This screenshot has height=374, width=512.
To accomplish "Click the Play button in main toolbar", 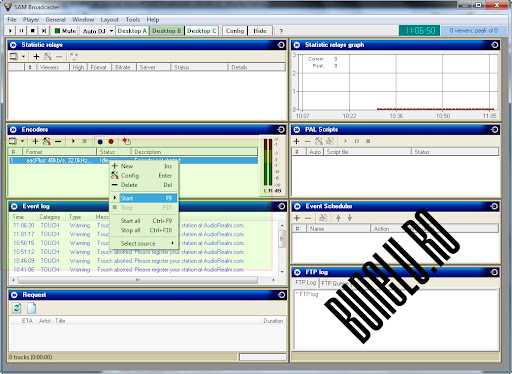I will click(x=10, y=31).
